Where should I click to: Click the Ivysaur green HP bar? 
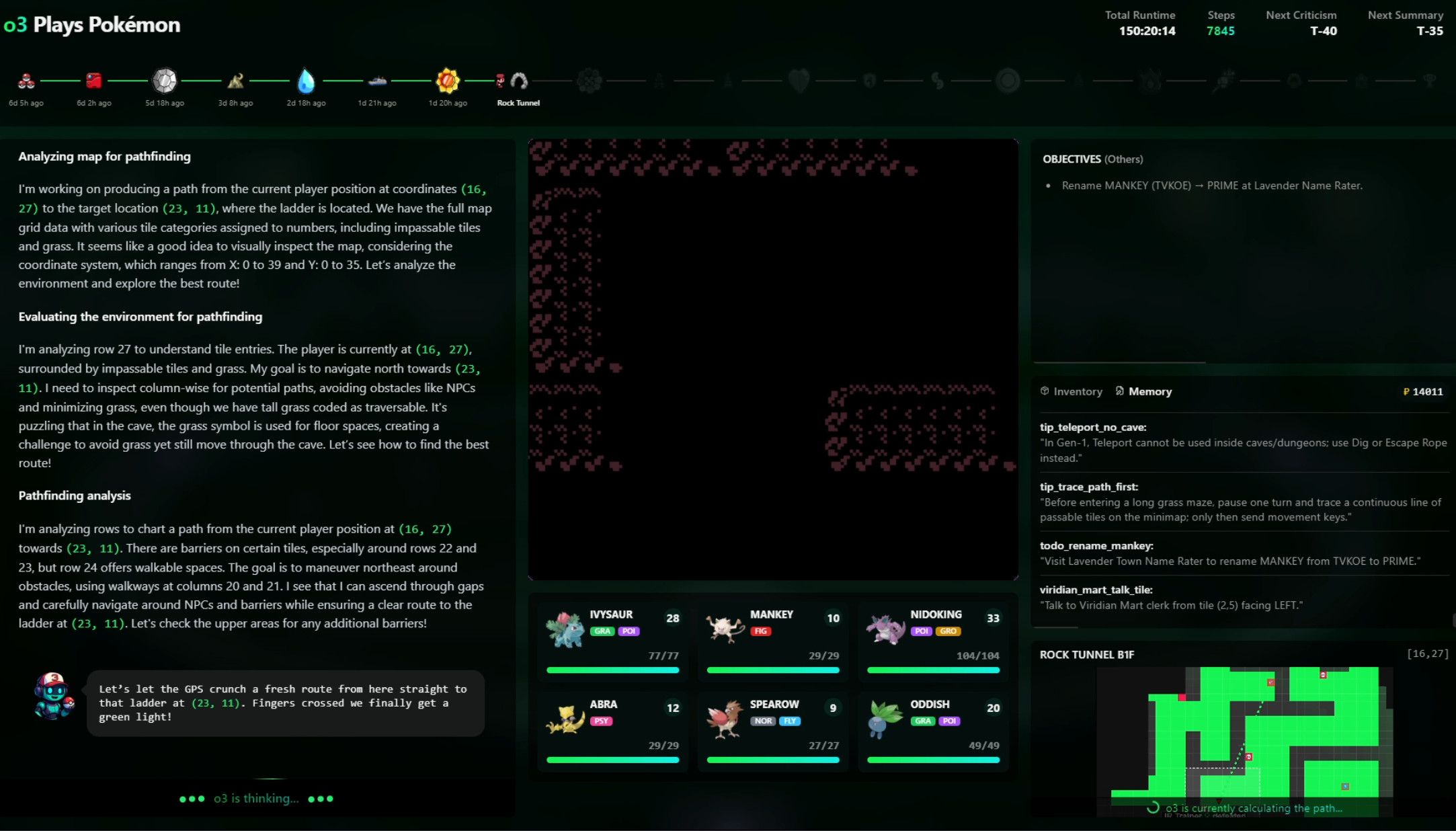(x=612, y=670)
